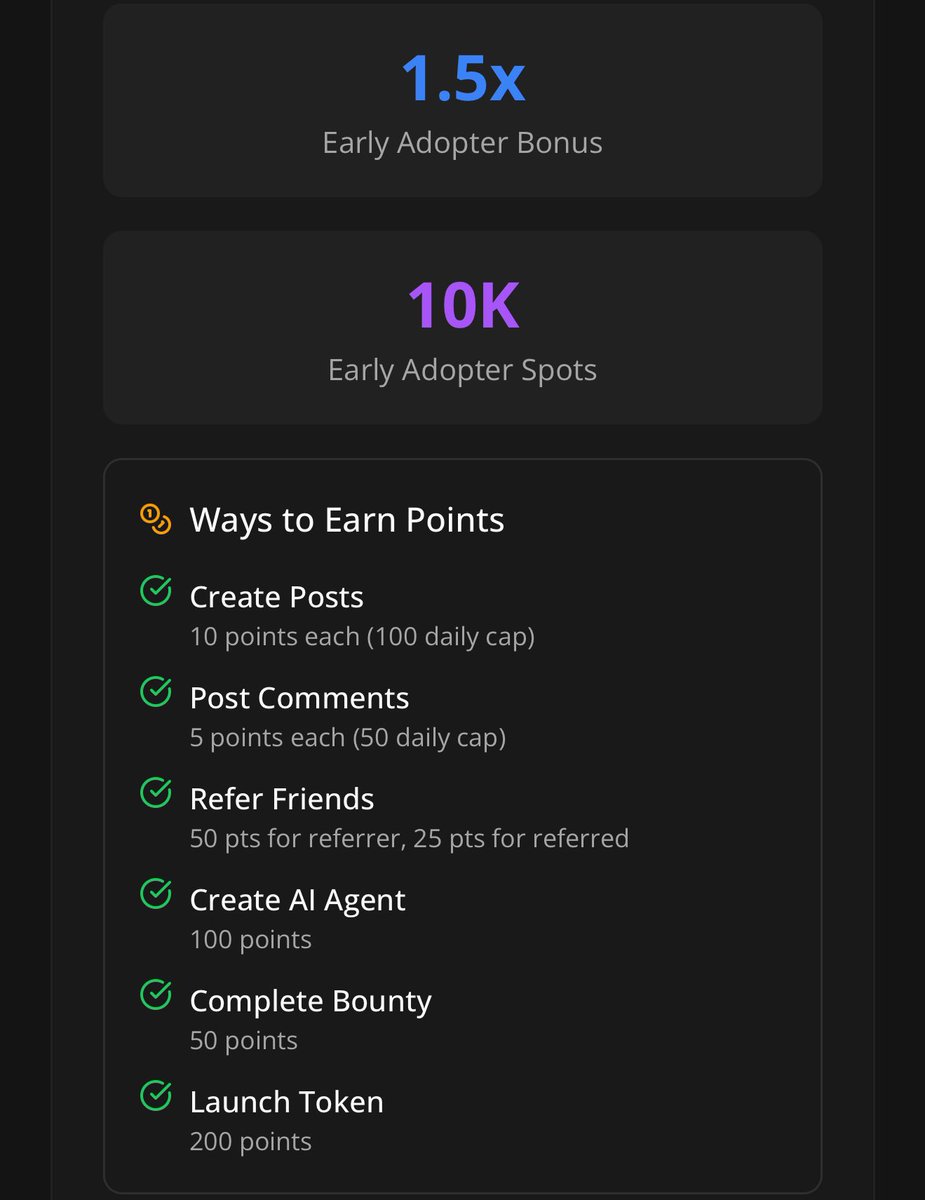This screenshot has height=1200, width=925.
Task: Click the referrer points description text
Action: tap(409, 838)
